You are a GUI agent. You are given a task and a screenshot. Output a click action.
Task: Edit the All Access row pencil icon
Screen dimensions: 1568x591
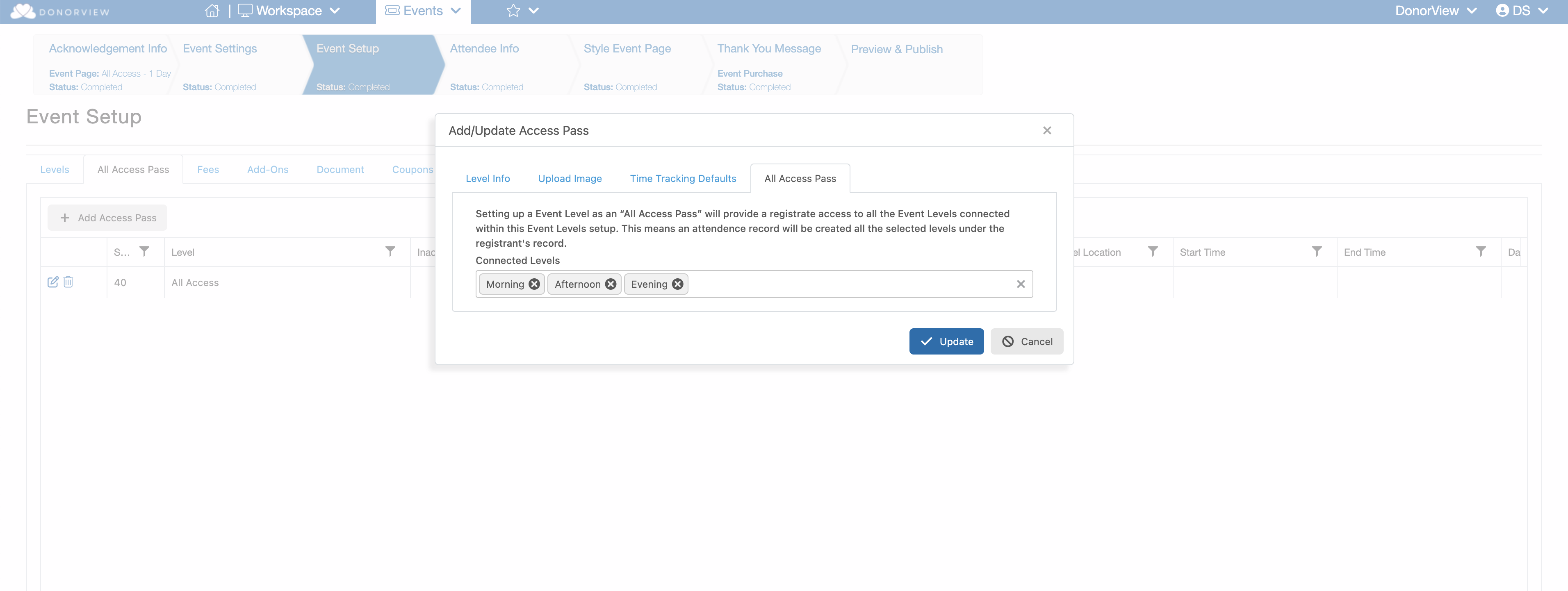[53, 282]
